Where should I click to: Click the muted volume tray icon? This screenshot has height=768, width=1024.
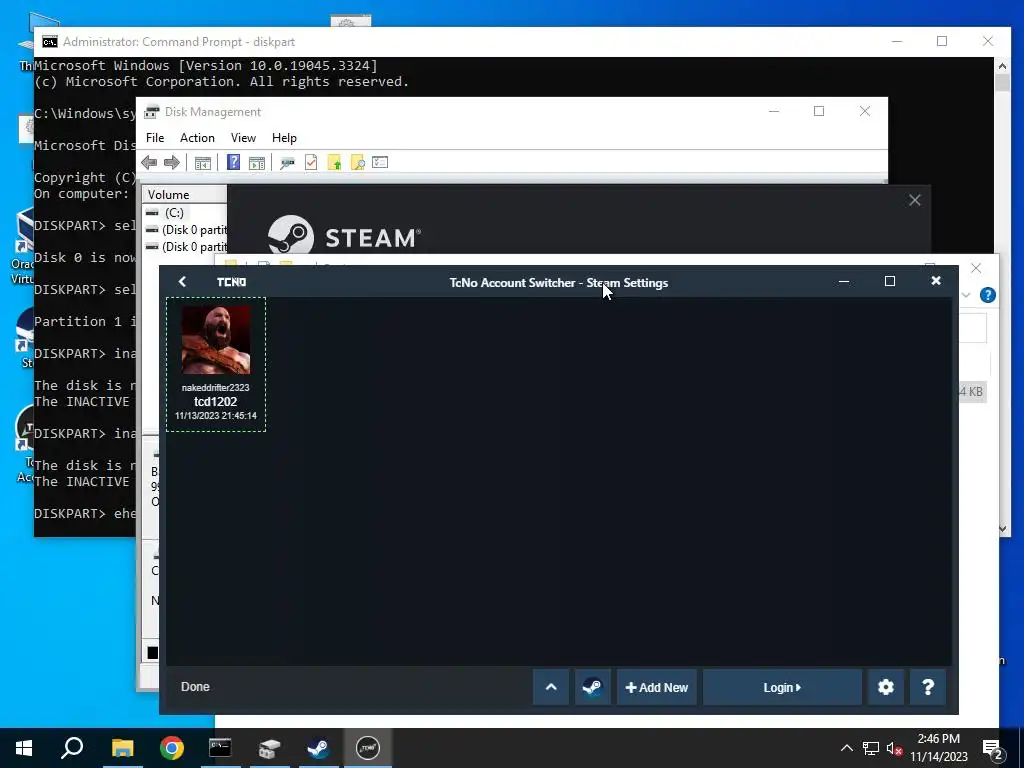click(893, 748)
